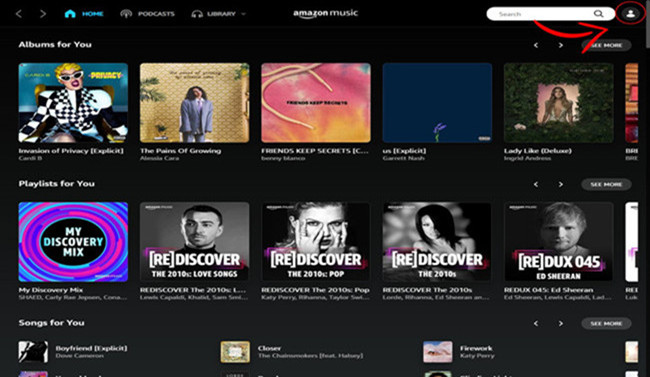Click See More for Songs for You

(x=606, y=323)
